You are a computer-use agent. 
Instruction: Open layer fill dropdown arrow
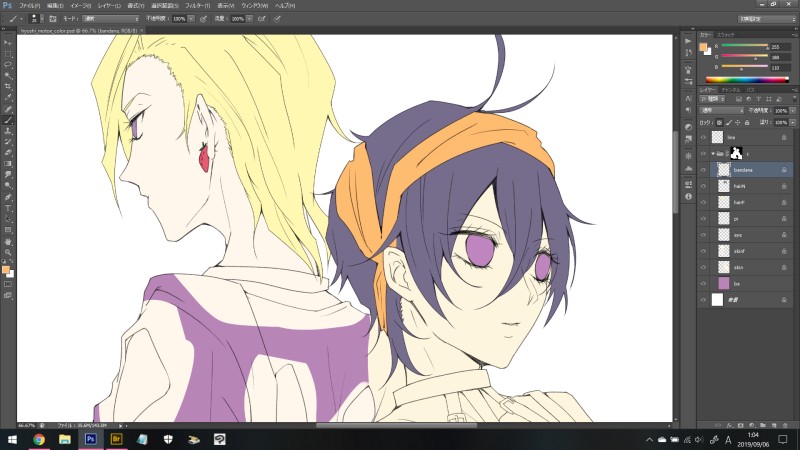(x=792, y=122)
